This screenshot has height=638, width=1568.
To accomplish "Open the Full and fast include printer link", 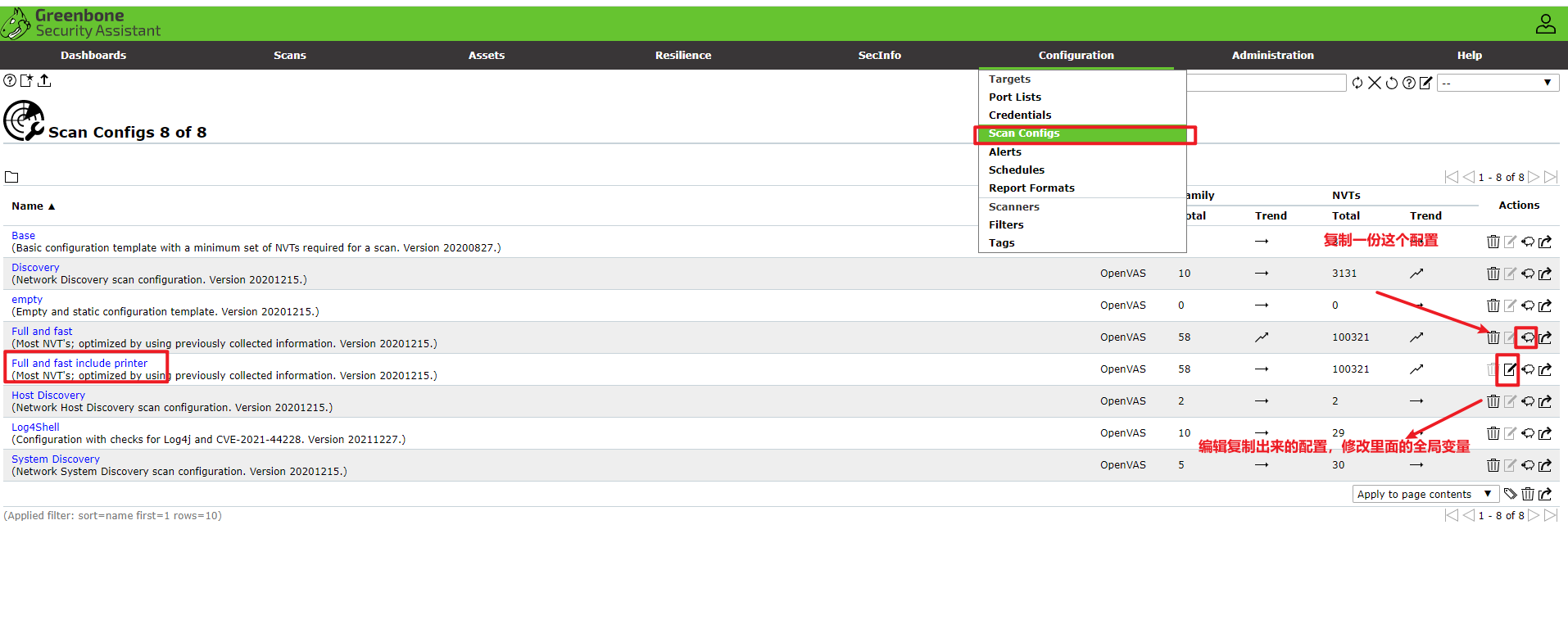I will (x=79, y=364).
